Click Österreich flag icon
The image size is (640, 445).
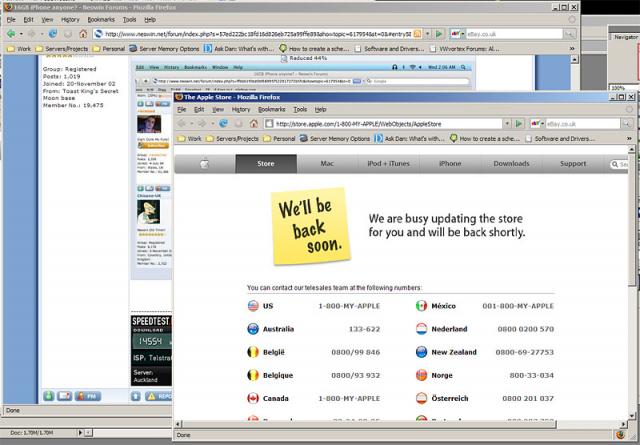coord(422,398)
